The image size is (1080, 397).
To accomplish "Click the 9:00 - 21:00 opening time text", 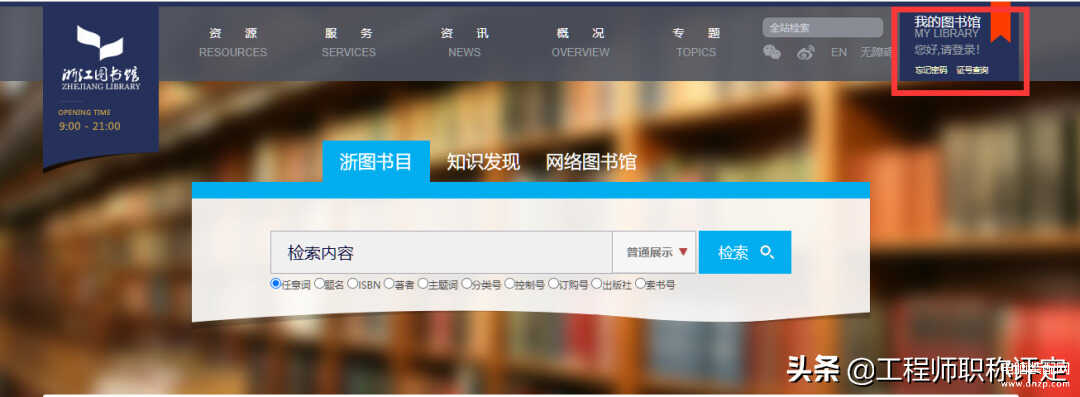I will point(90,126).
